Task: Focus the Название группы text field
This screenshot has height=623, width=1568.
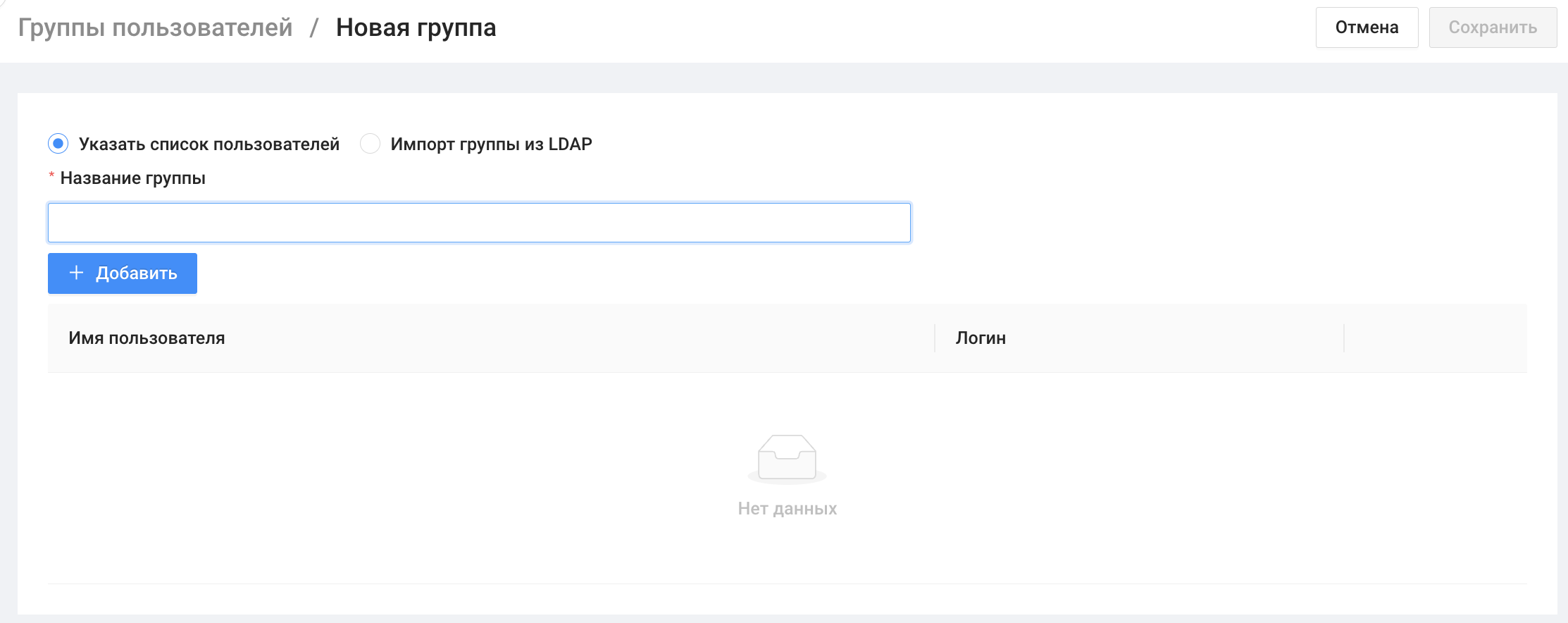Action: (479, 223)
